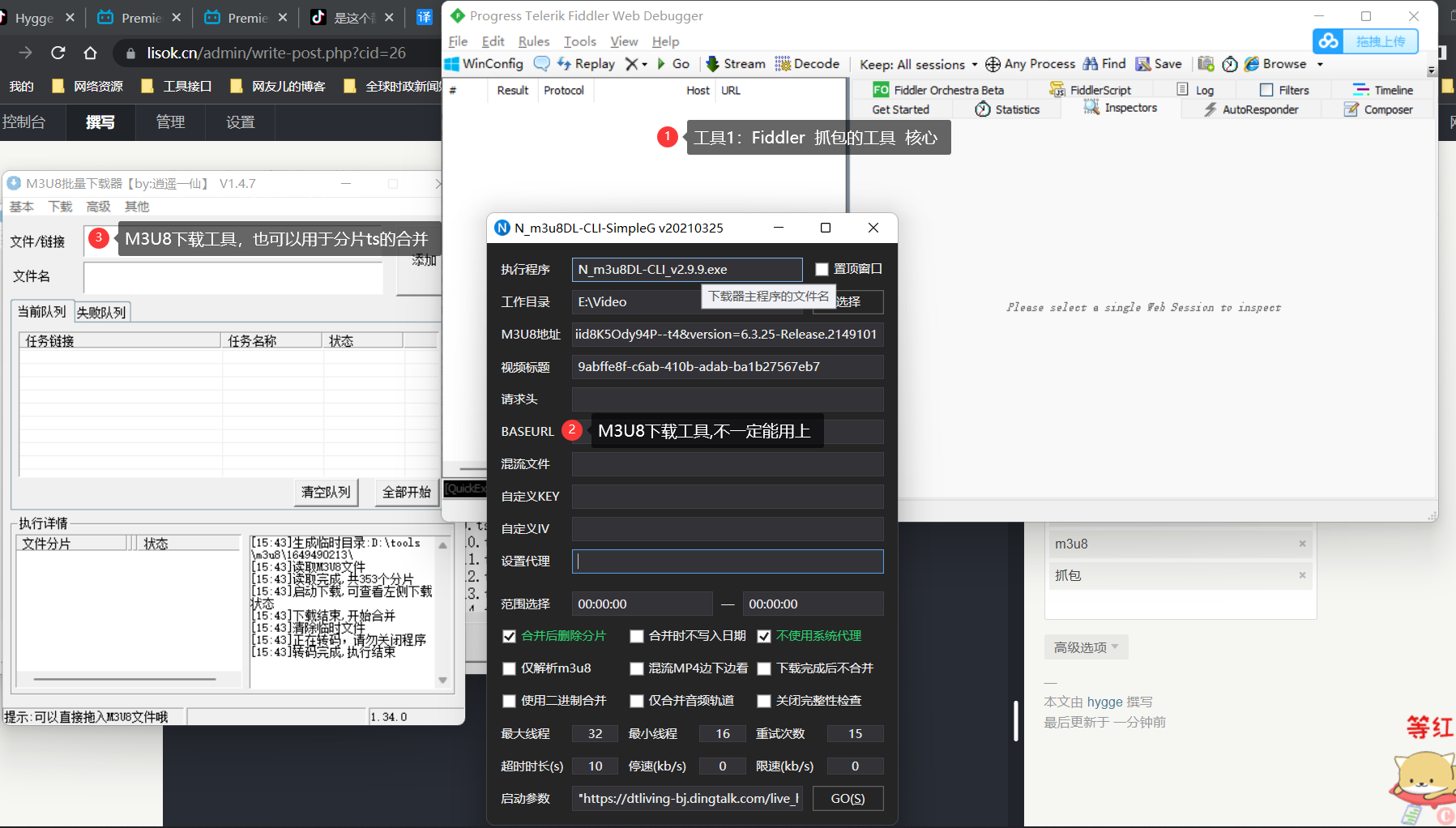1456x828 pixels.
Task: Open the 工具接口 bookmark folder
Action: (x=177, y=86)
